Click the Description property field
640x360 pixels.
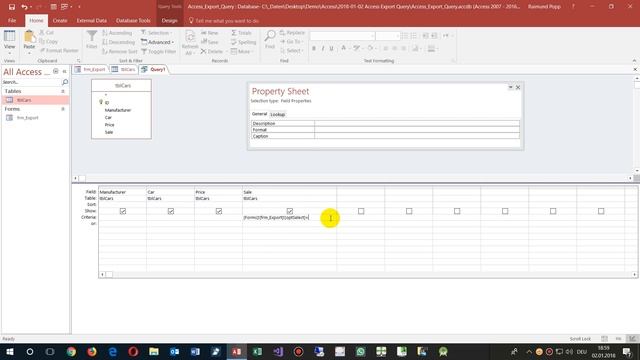pos(417,123)
